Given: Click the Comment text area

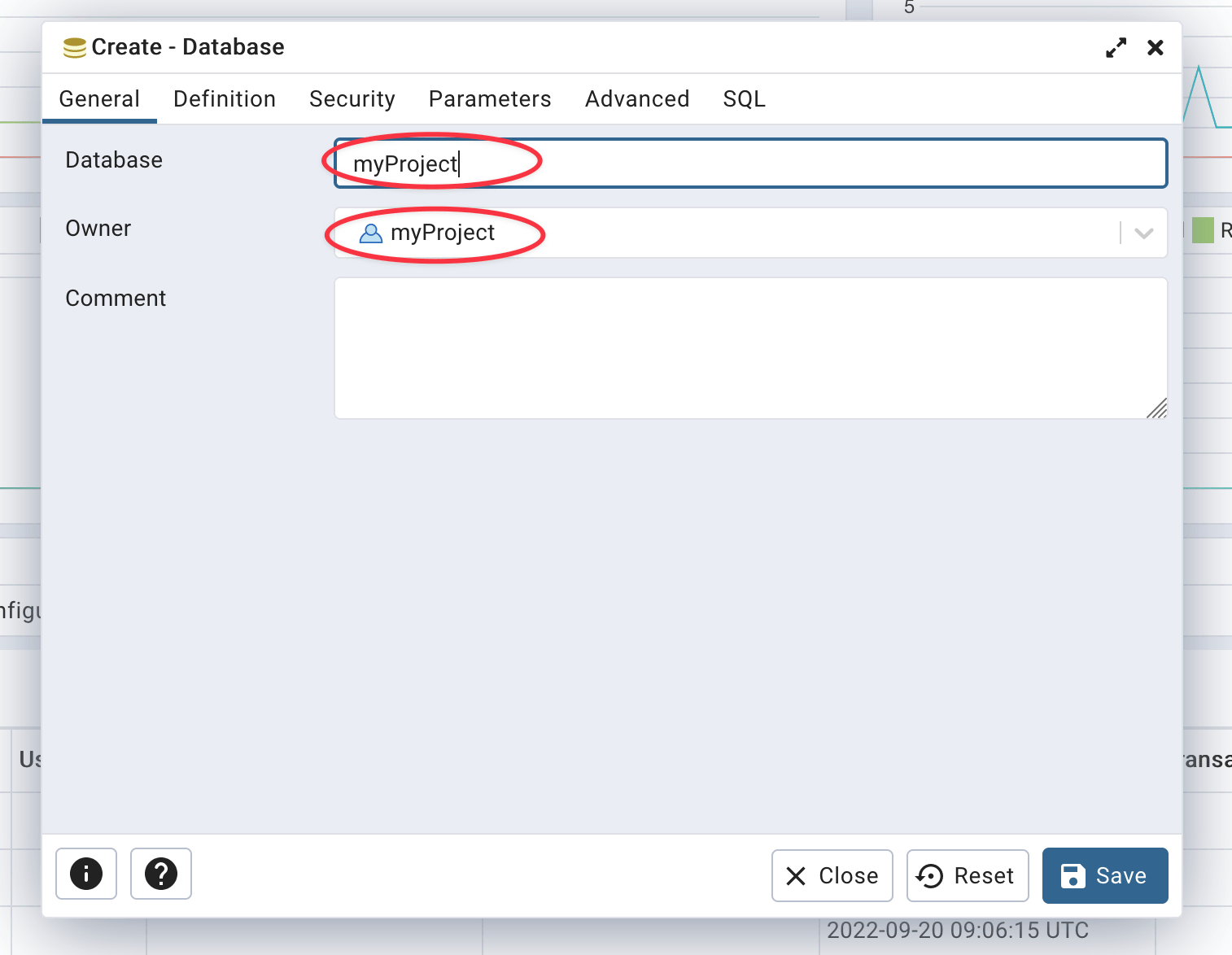Looking at the screenshot, I should [x=749, y=347].
